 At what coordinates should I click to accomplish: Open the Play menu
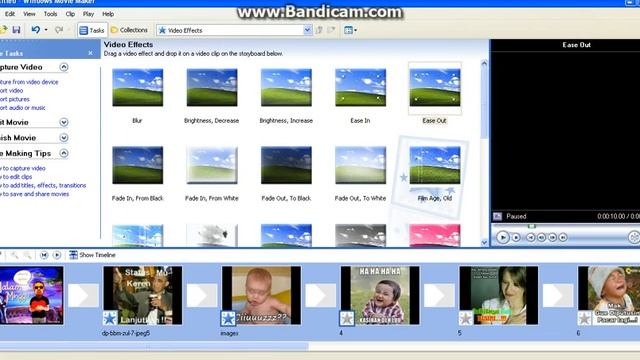pos(88,14)
